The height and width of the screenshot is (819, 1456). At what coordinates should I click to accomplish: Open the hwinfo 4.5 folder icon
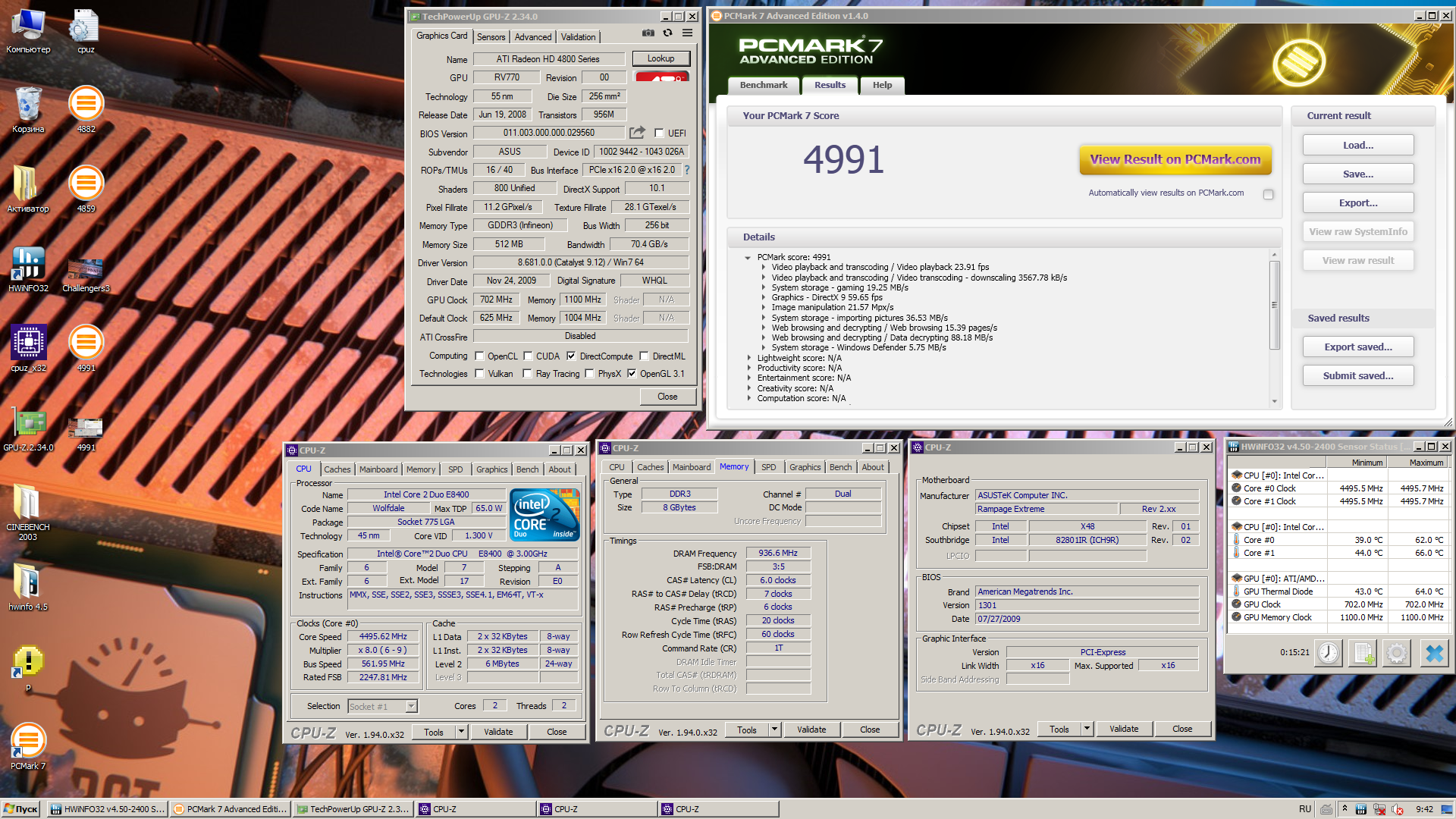click(x=28, y=588)
